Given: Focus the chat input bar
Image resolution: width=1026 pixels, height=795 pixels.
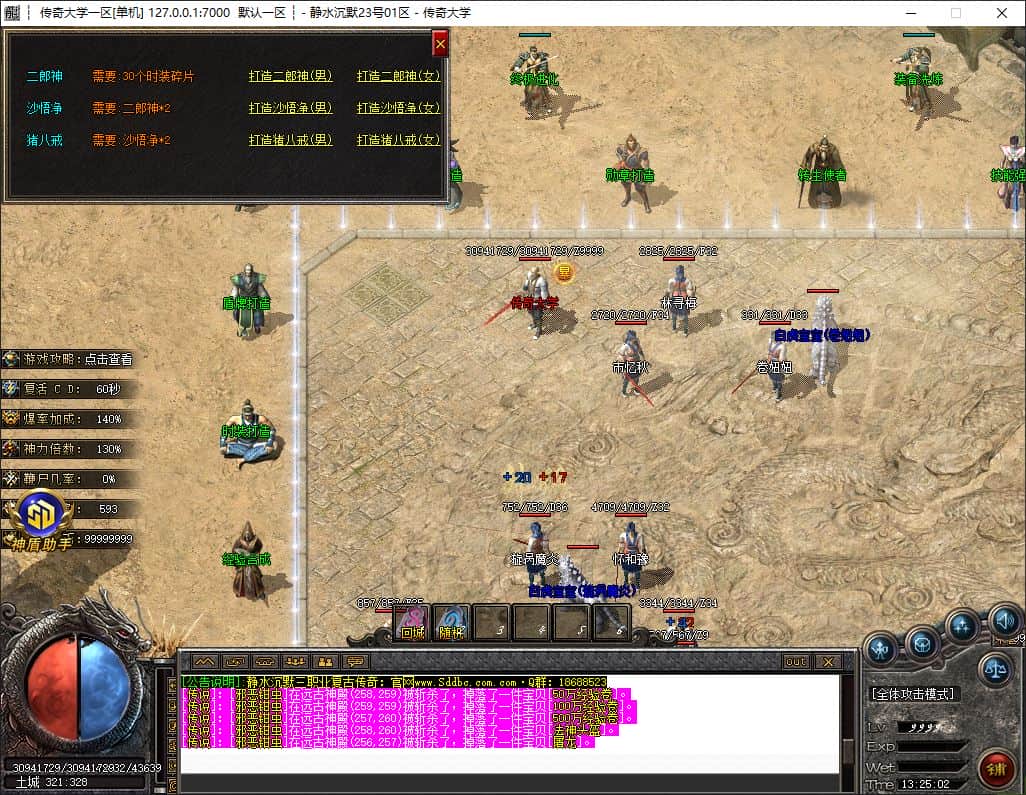Looking at the screenshot, I should click(x=510, y=783).
